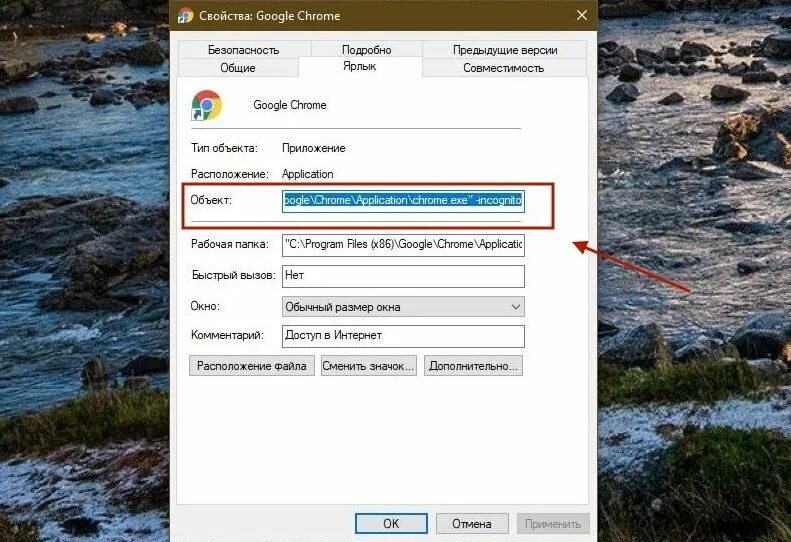Click the Сменить значок button
Image resolution: width=791 pixels, height=542 pixels.
point(368,366)
